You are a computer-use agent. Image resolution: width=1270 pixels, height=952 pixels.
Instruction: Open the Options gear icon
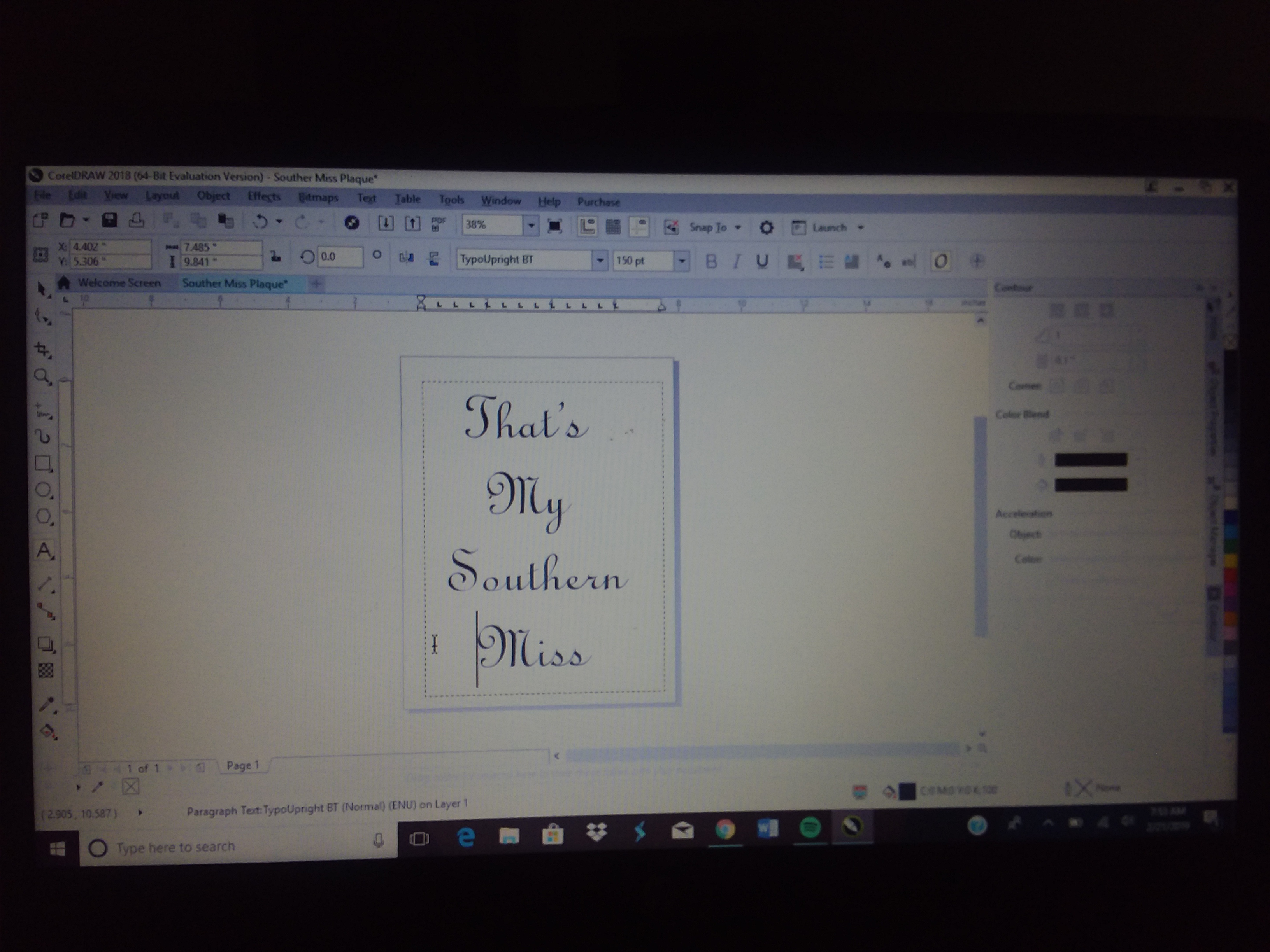(x=766, y=228)
